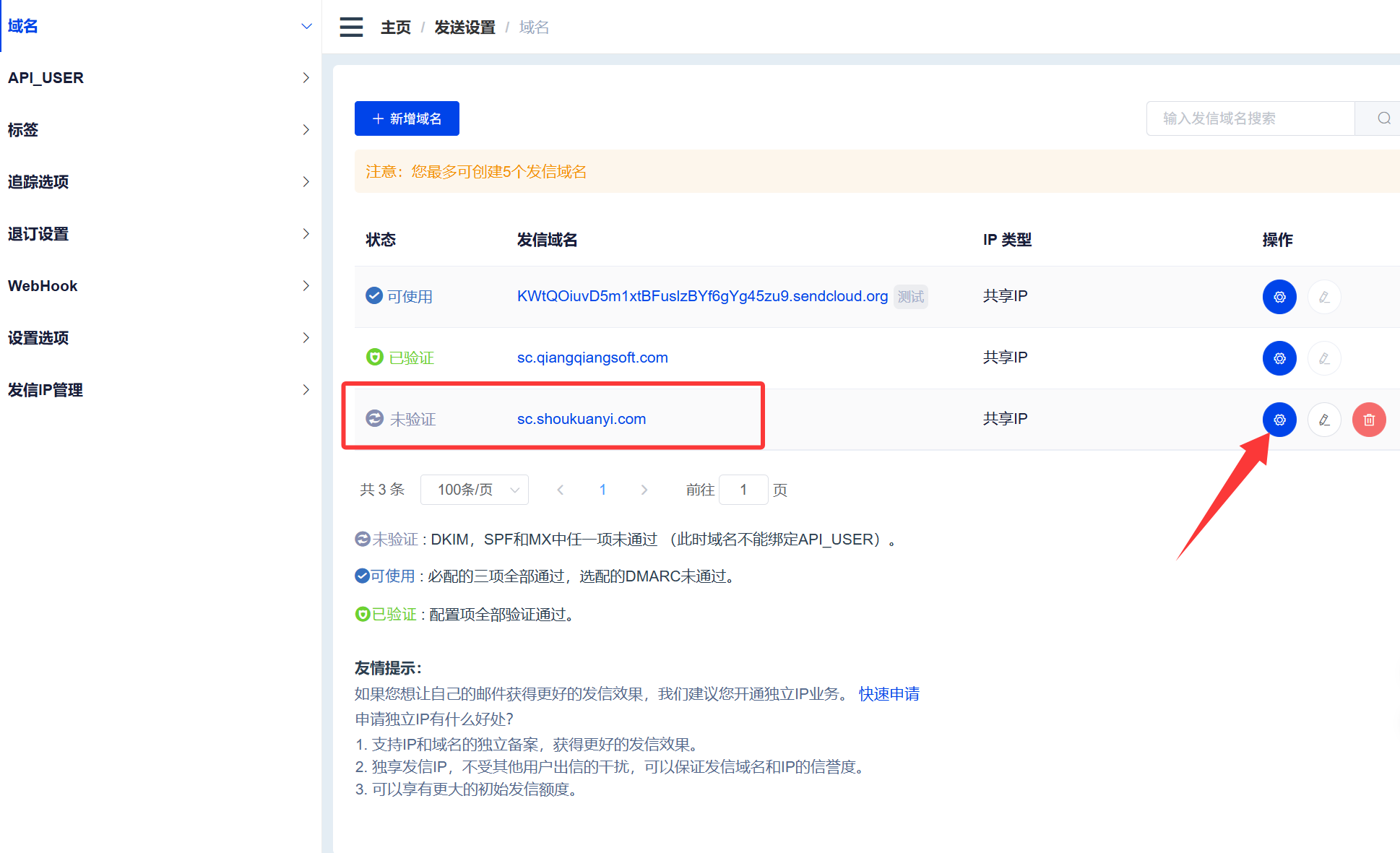Click the red delete trash icon
The width and height of the screenshot is (1400, 853).
[x=1368, y=420]
